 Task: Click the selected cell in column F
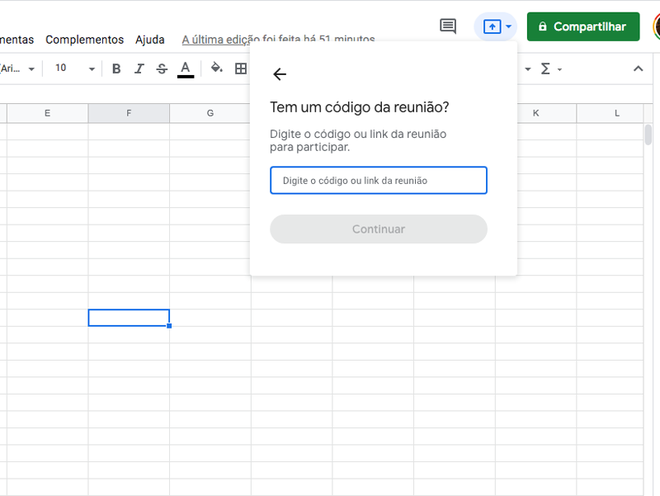[129, 317]
